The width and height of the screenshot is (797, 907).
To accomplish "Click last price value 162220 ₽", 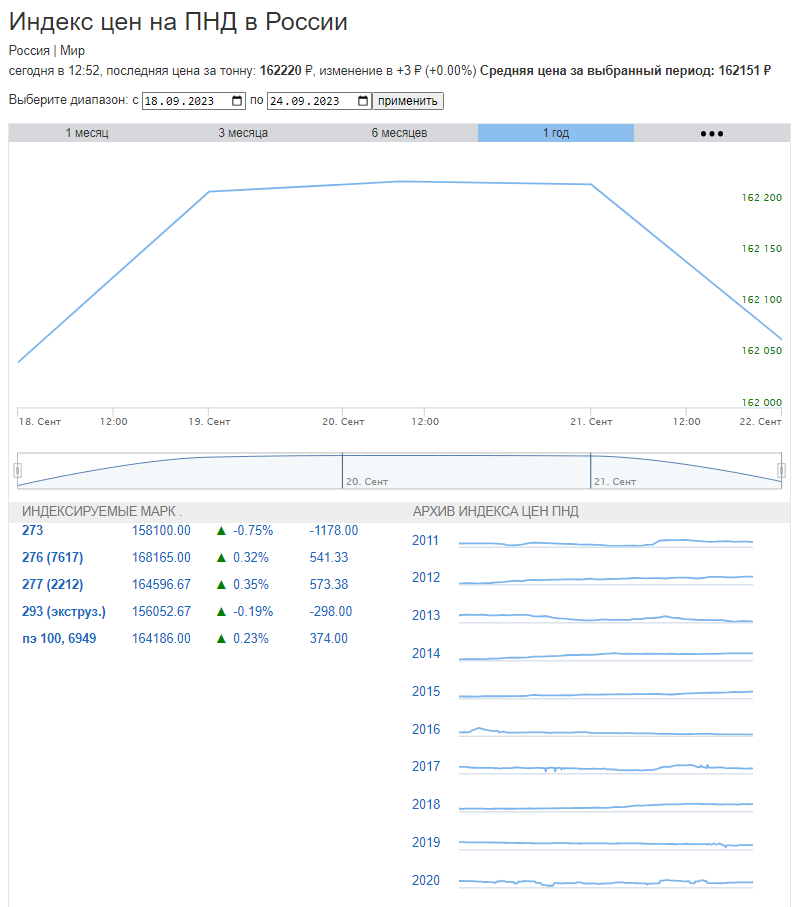I will pos(286,71).
